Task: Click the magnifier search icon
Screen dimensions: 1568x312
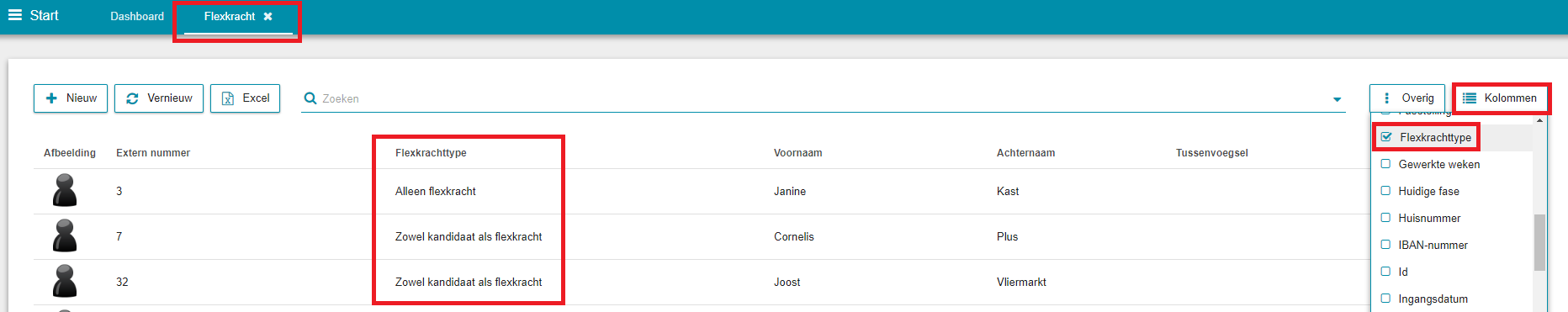Action: click(310, 98)
